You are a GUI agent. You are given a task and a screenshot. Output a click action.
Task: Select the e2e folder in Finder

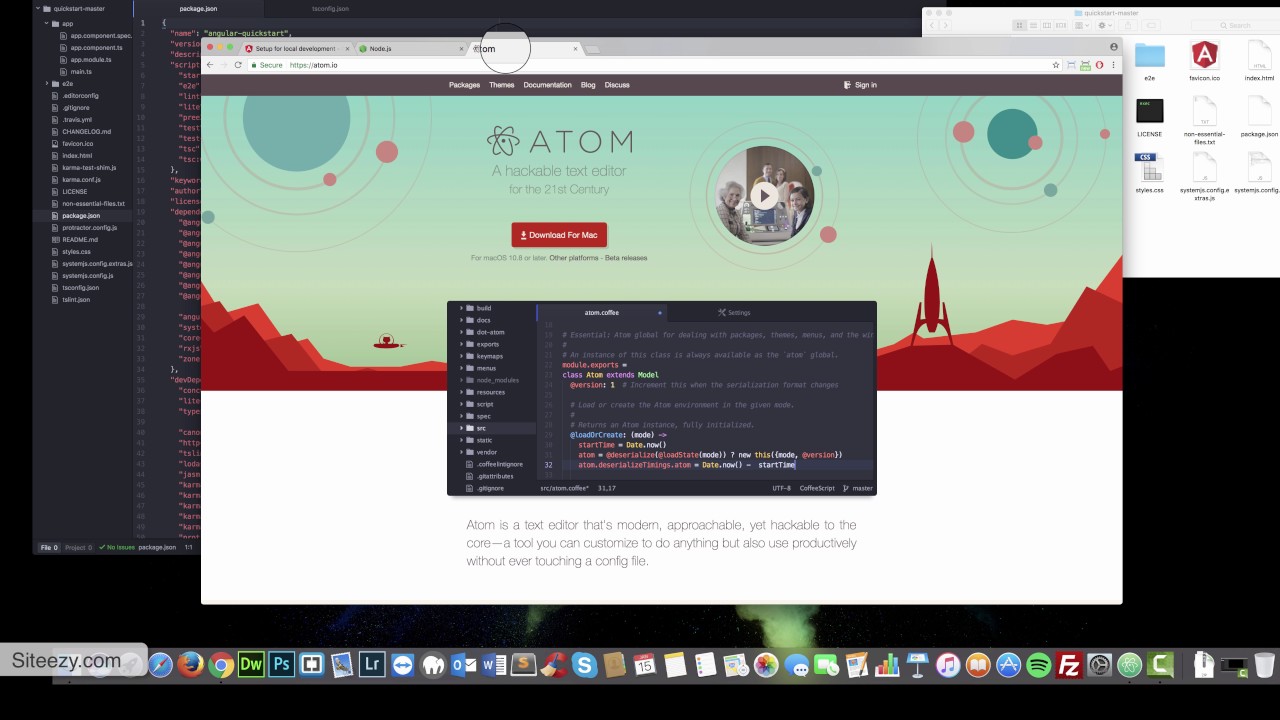point(1150,61)
